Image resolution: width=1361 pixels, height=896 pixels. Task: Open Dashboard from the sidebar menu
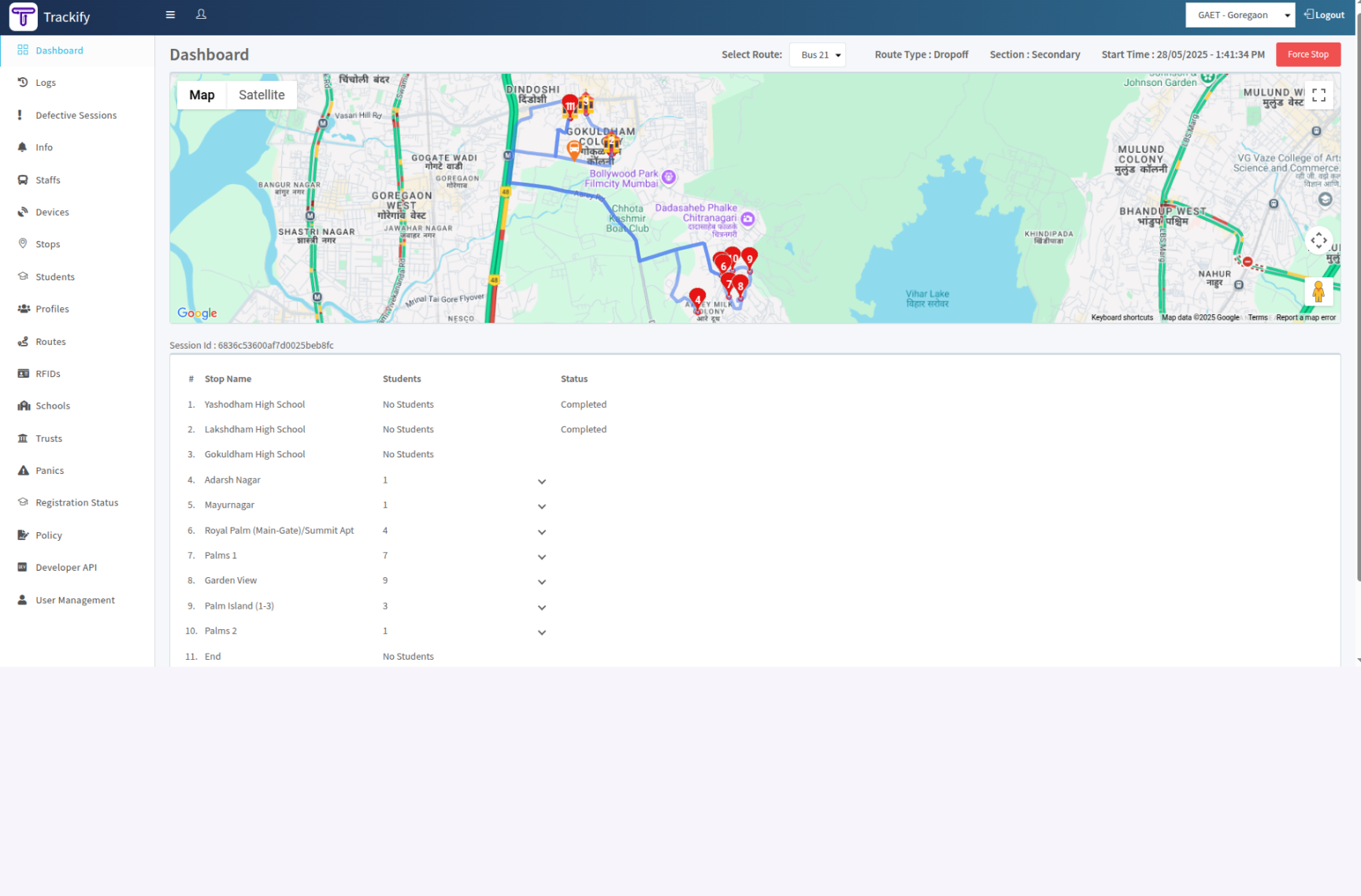[77, 50]
